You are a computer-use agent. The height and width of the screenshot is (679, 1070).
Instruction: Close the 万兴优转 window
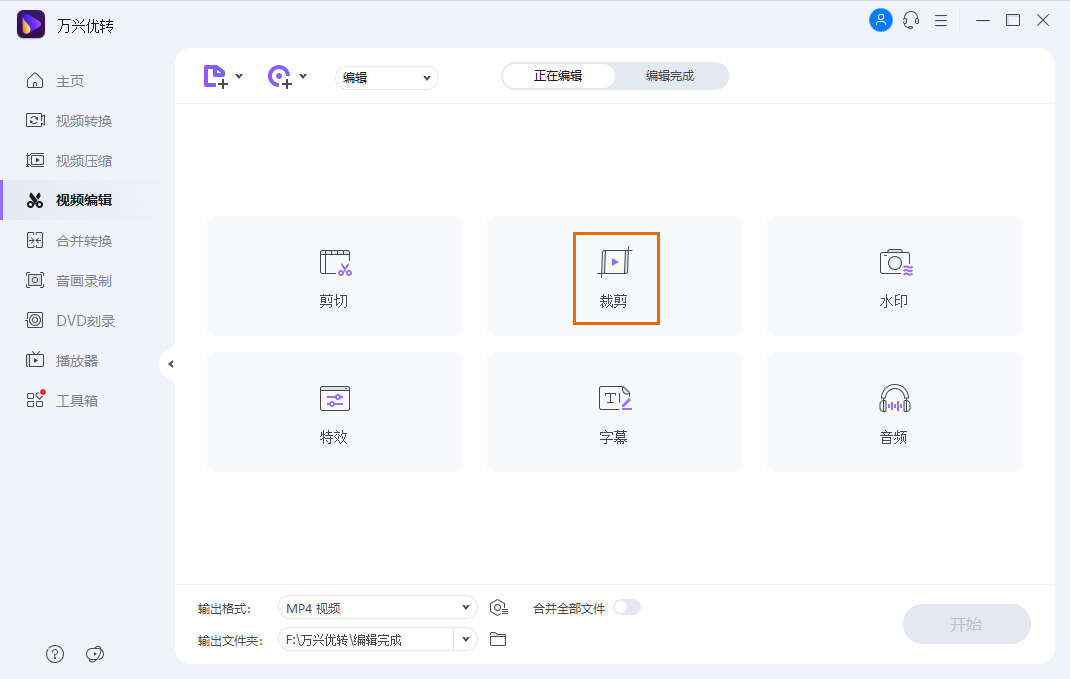tap(1043, 20)
